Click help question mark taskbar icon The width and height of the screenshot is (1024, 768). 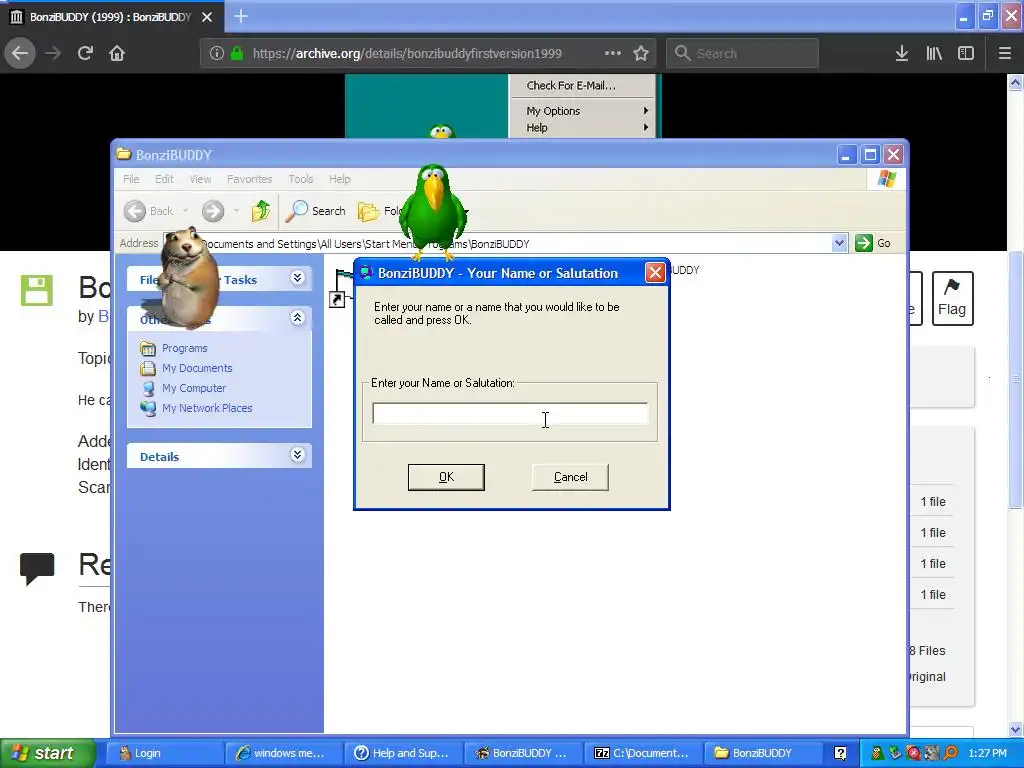(x=841, y=753)
